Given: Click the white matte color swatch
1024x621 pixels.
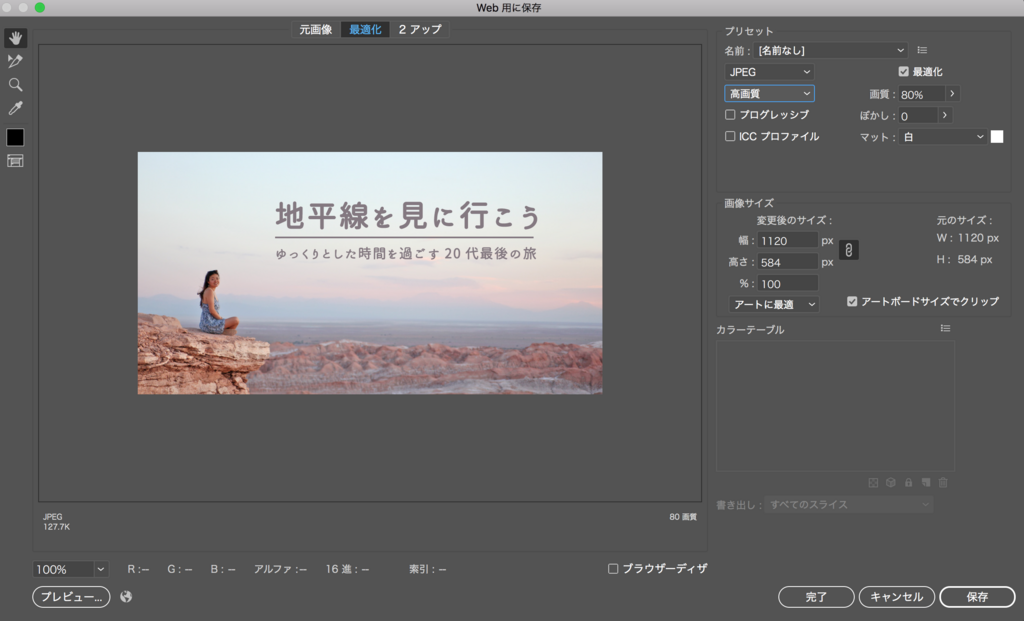Looking at the screenshot, I should pos(997,136).
